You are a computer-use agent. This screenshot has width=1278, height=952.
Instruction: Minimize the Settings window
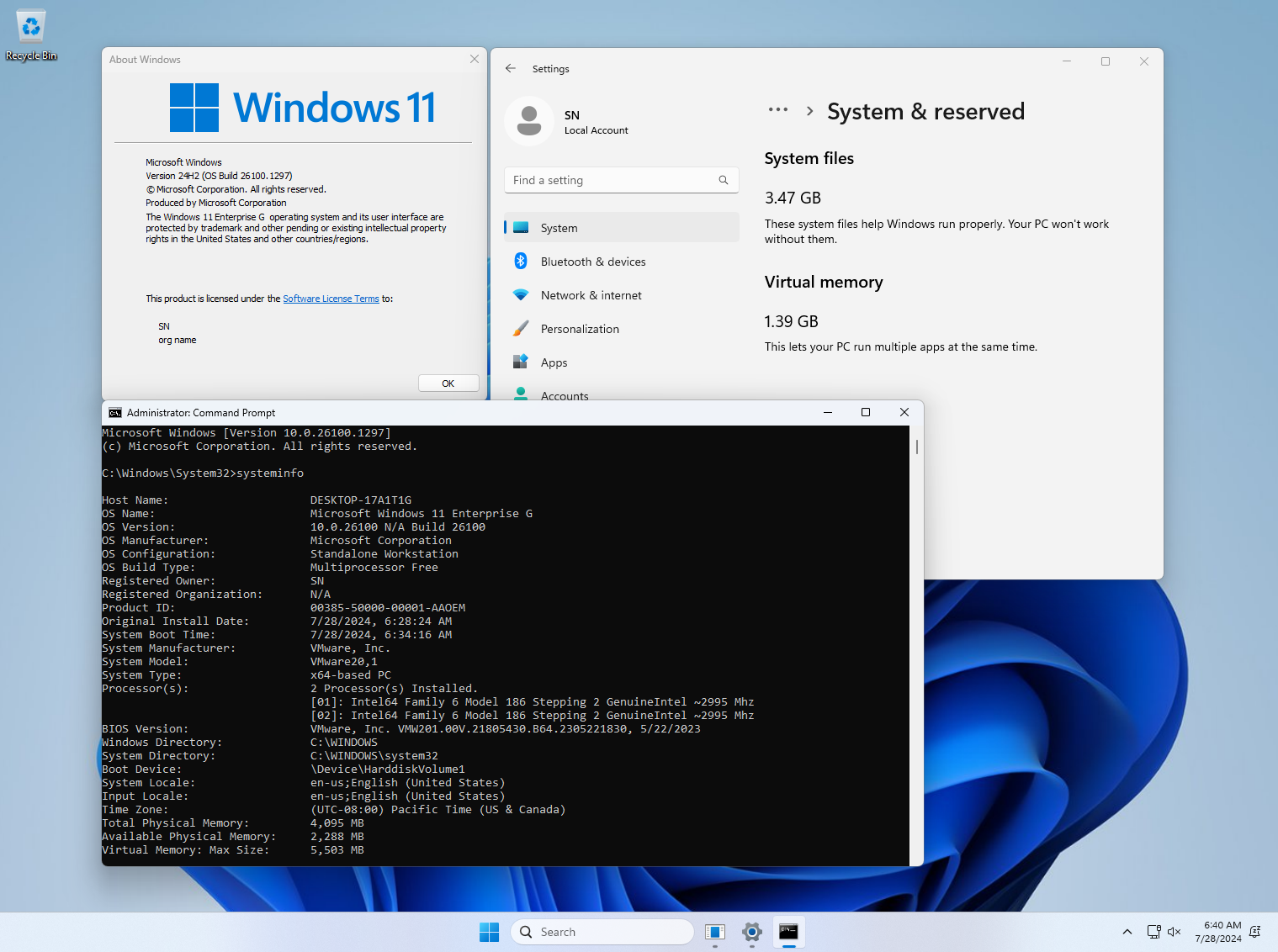pyautogui.click(x=1067, y=61)
